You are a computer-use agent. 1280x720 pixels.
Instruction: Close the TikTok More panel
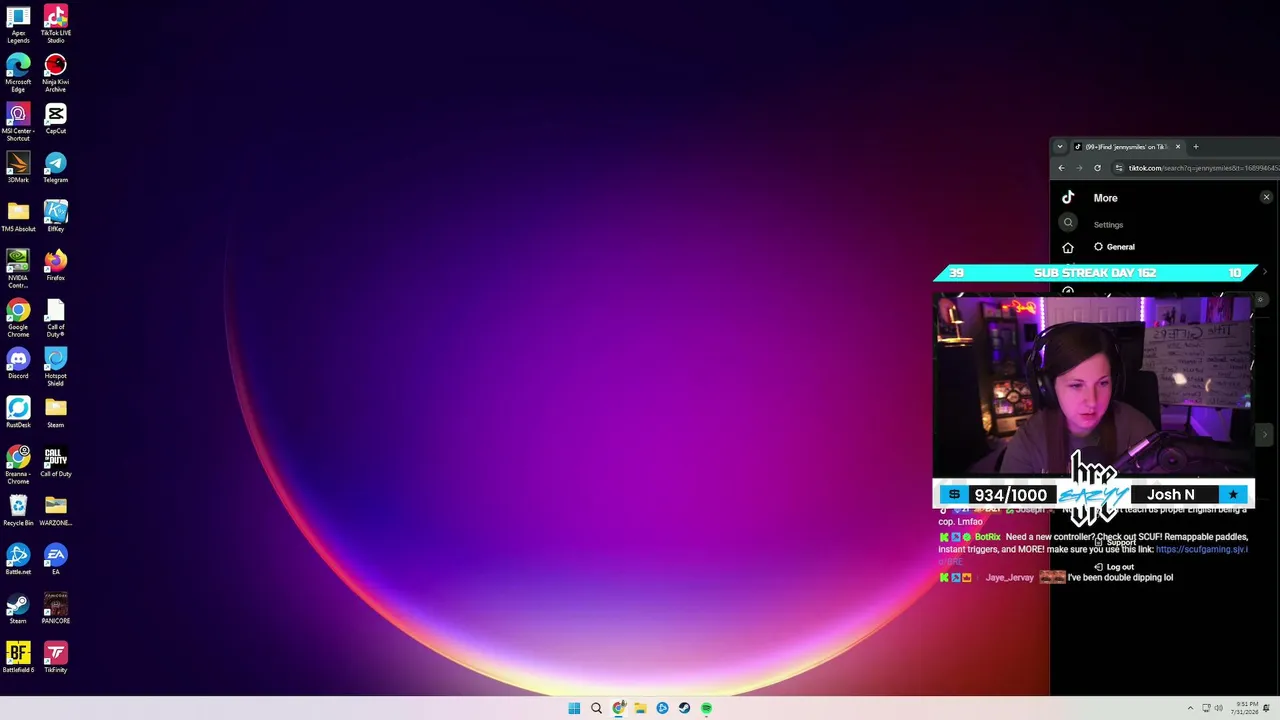(x=1266, y=197)
